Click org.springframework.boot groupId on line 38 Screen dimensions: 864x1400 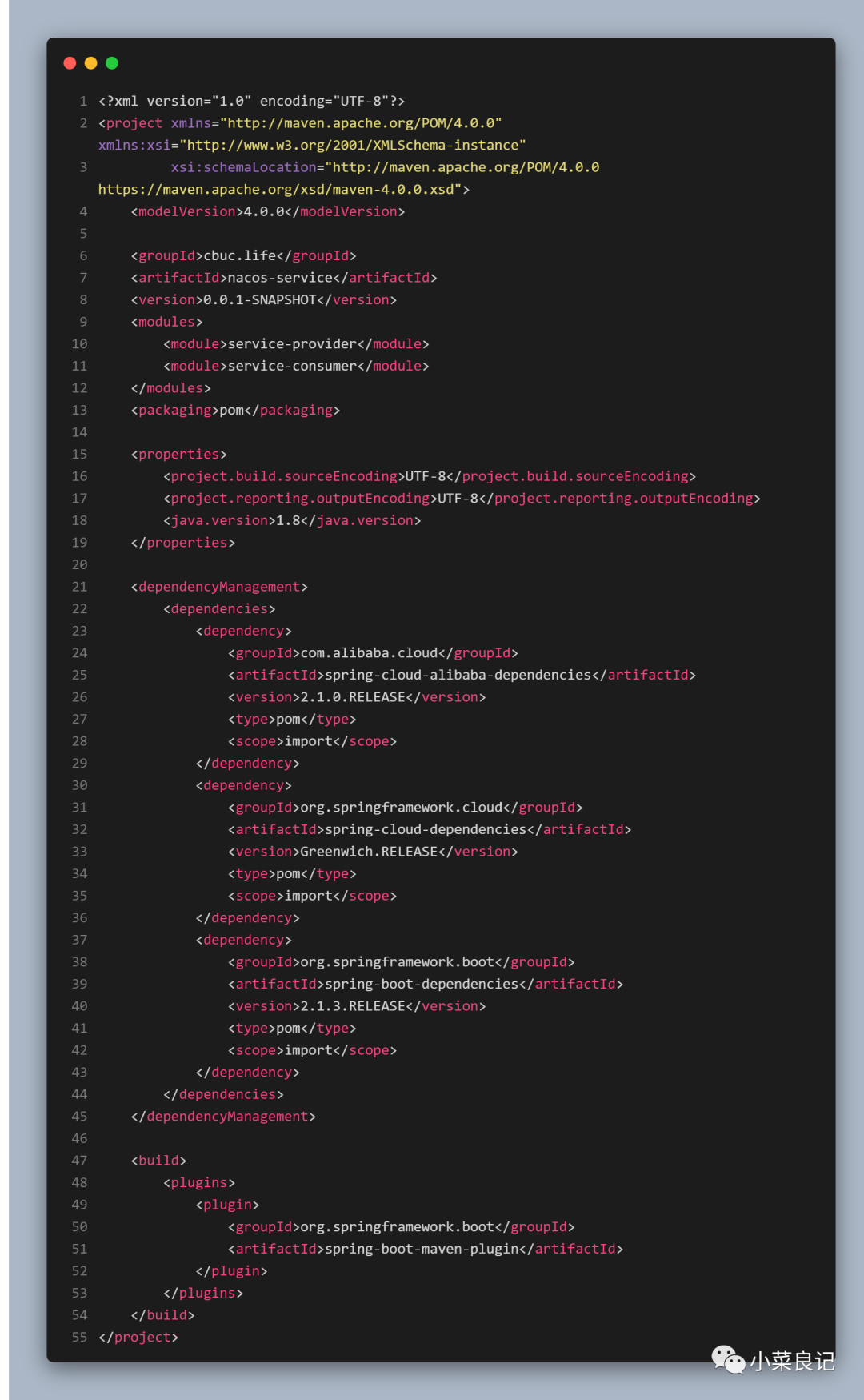click(398, 962)
